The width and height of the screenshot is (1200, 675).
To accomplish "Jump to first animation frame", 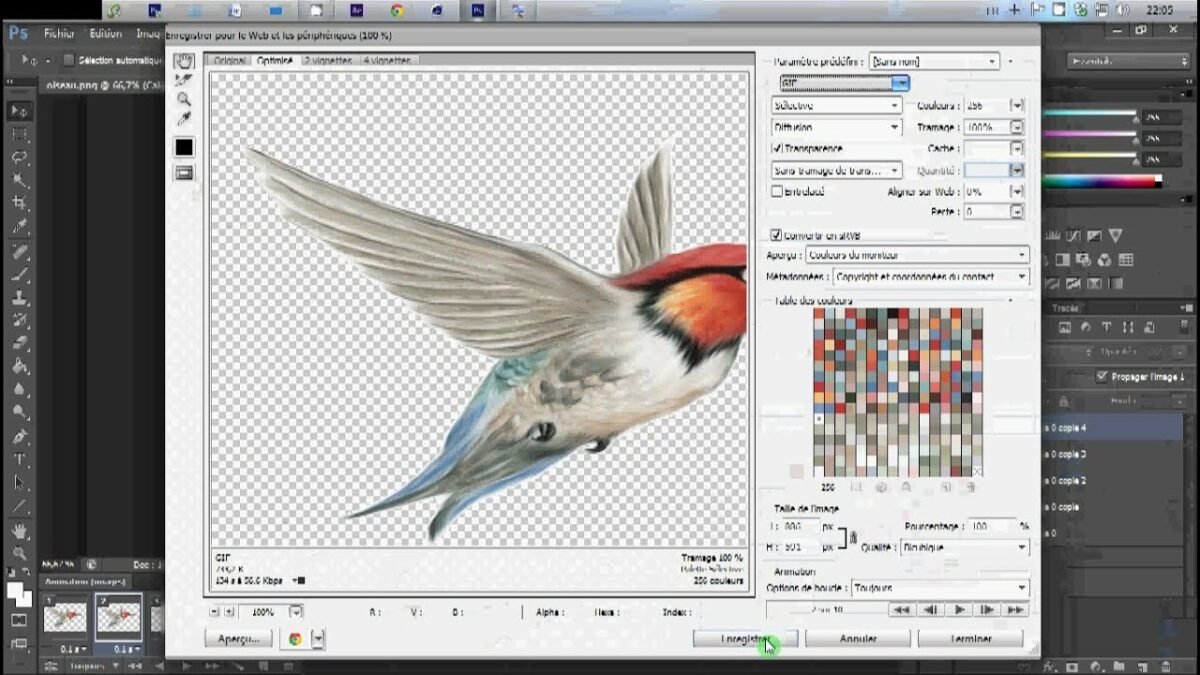I will (x=901, y=609).
